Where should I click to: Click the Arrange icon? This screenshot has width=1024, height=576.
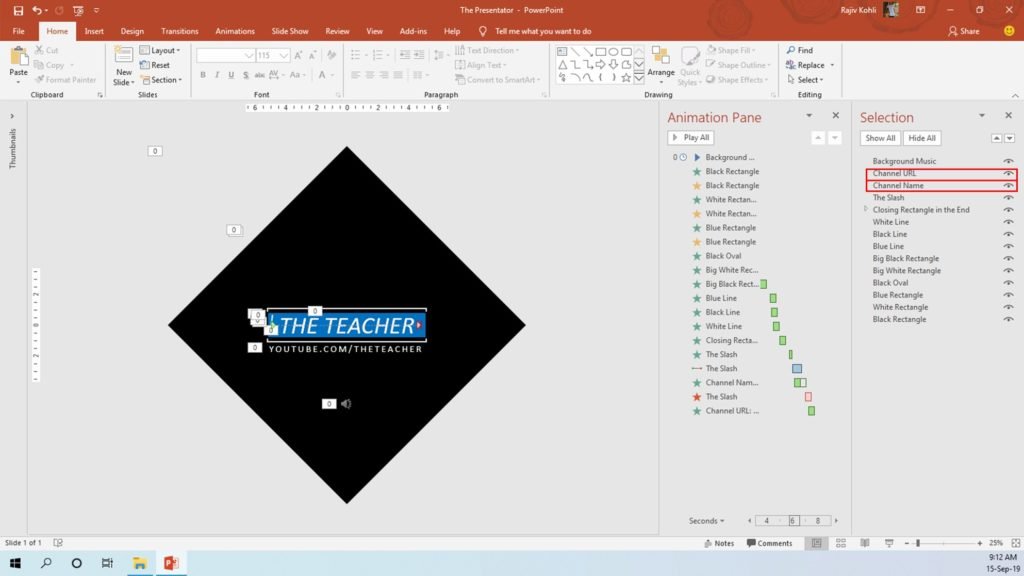(x=661, y=57)
